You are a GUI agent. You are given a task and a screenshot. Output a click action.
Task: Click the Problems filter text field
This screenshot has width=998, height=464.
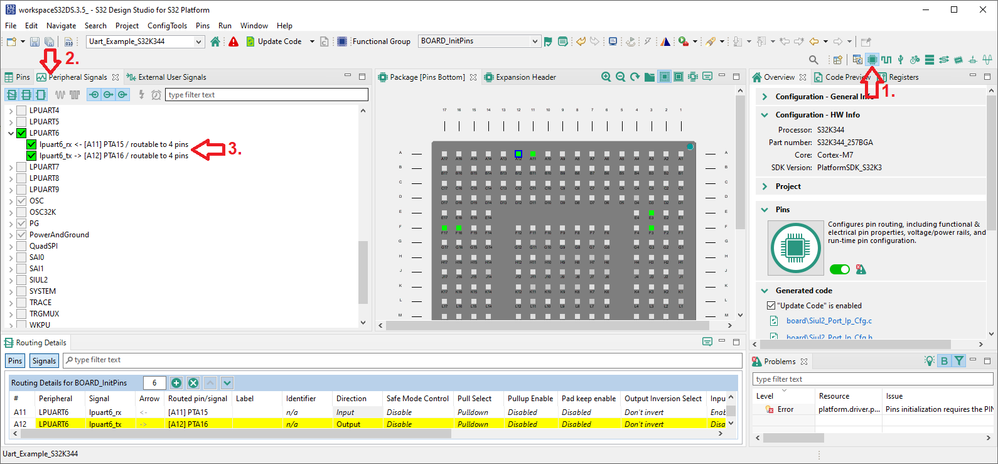pyautogui.click(x=872, y=379)
